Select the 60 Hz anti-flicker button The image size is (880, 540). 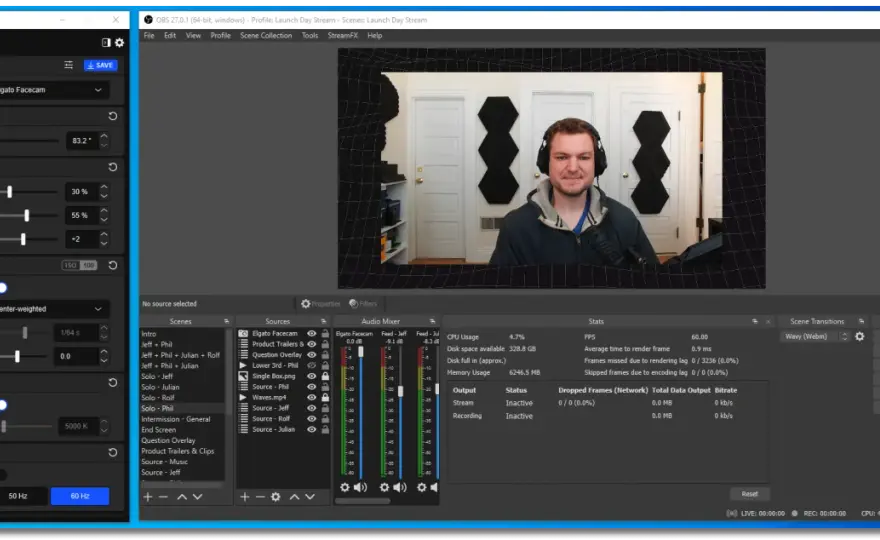tap(80, 496)
